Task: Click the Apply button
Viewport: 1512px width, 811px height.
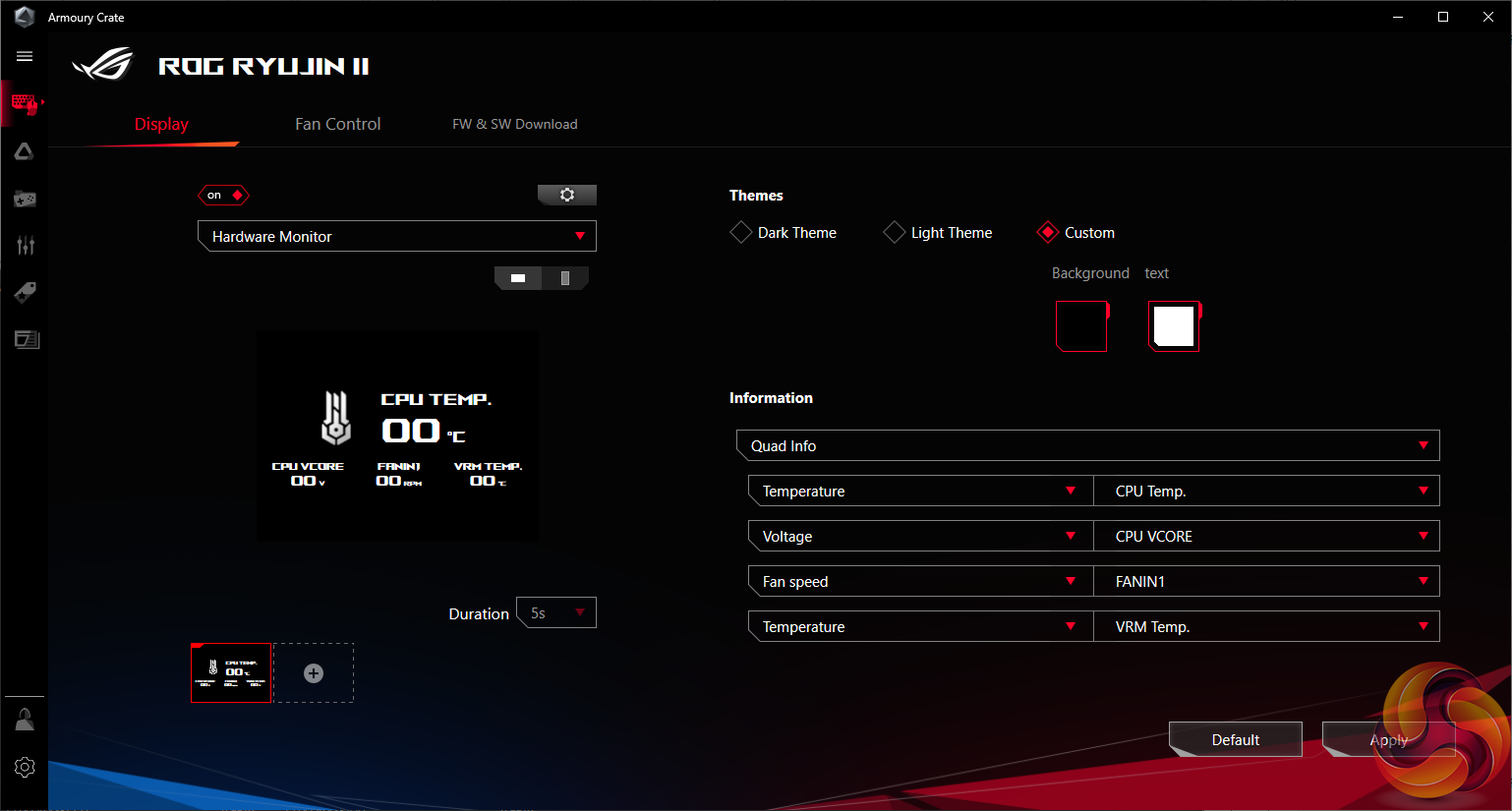Action: [x=1388, y=739]
